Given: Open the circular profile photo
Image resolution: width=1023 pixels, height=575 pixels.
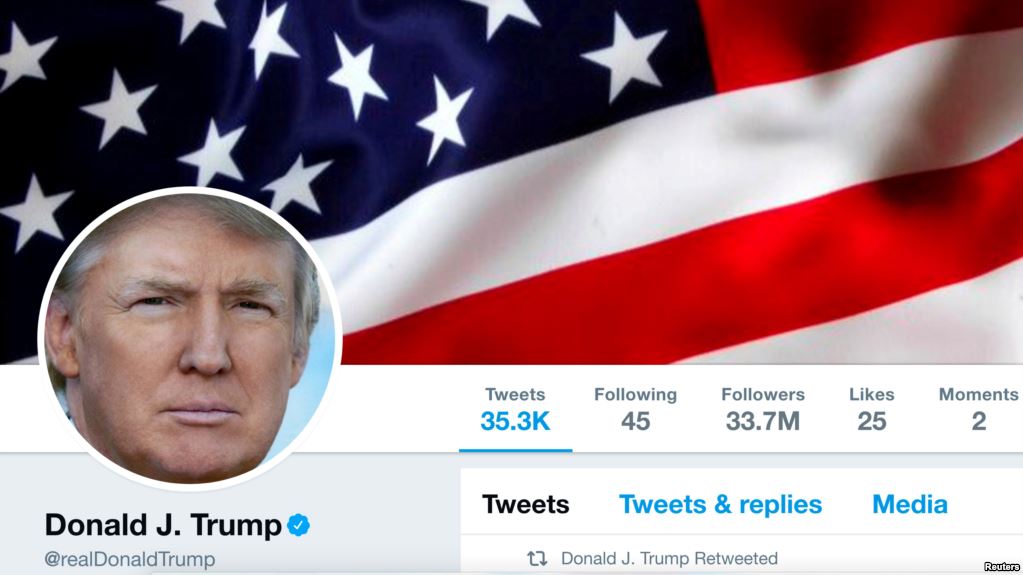Looking at the screenshot, I should coord(190,338).
